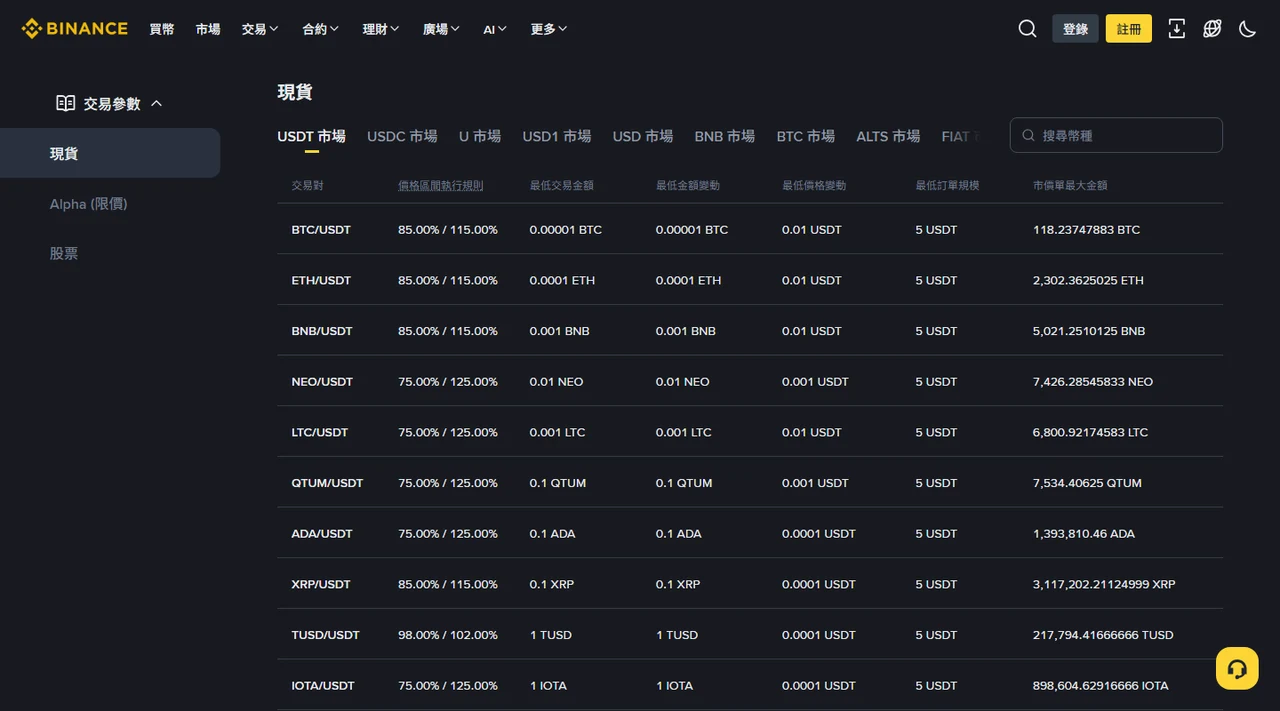Click the NEO/USDT pair row
The height and width of the screenshot is (711, 1280).
(750, 381)
